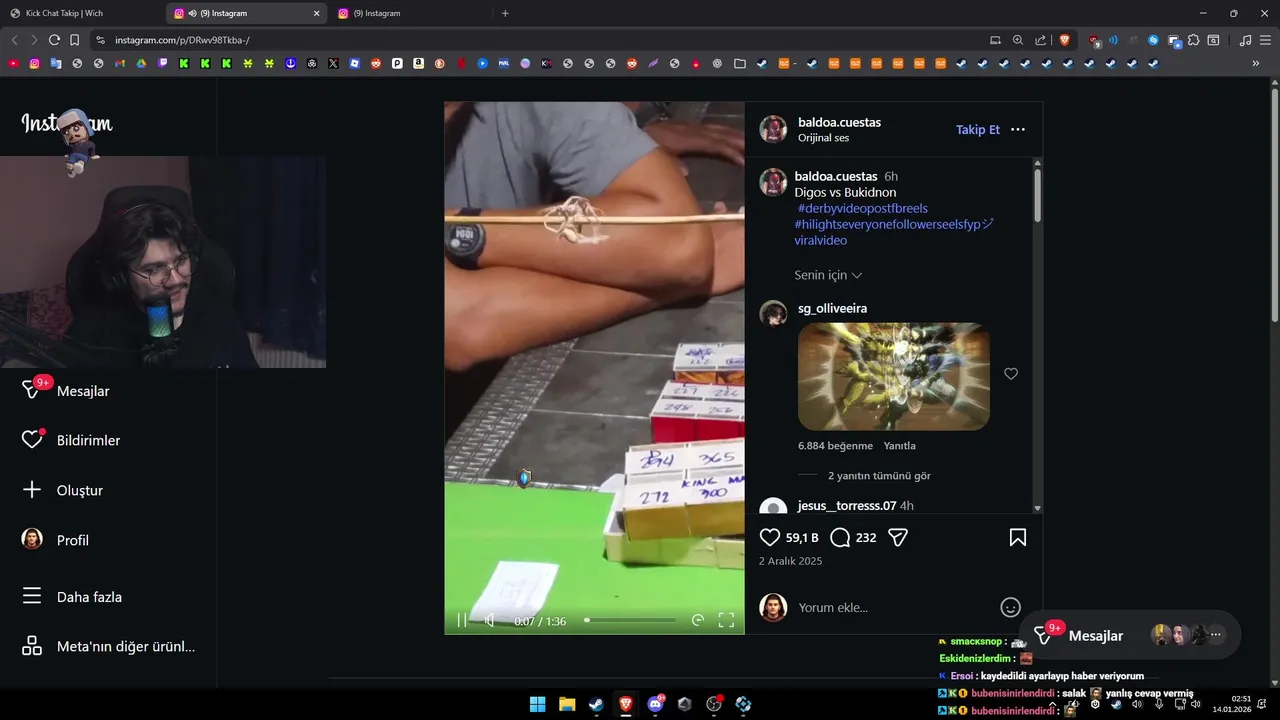Open the #derbyvideopostfbreels hashtag
The image size is (1280, 720).
tap(862, 208)
